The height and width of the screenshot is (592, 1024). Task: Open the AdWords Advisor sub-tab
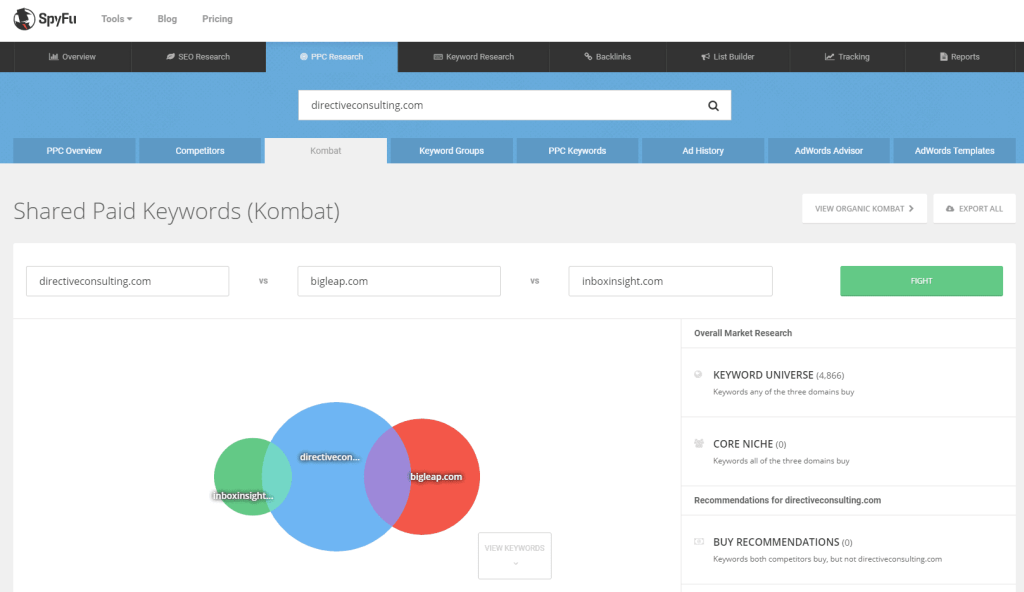pos(829,150)
